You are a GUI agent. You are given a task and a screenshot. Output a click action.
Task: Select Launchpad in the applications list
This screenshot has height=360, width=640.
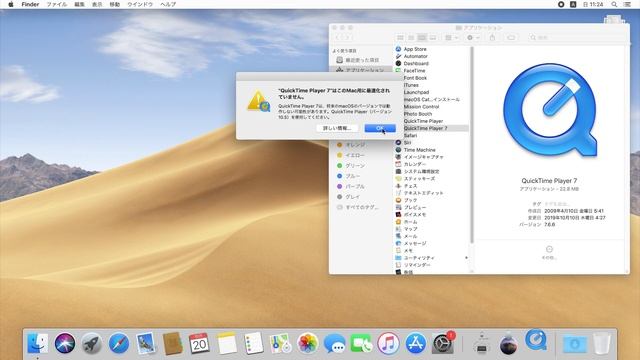pyautogui.click(x=416, y=92)
